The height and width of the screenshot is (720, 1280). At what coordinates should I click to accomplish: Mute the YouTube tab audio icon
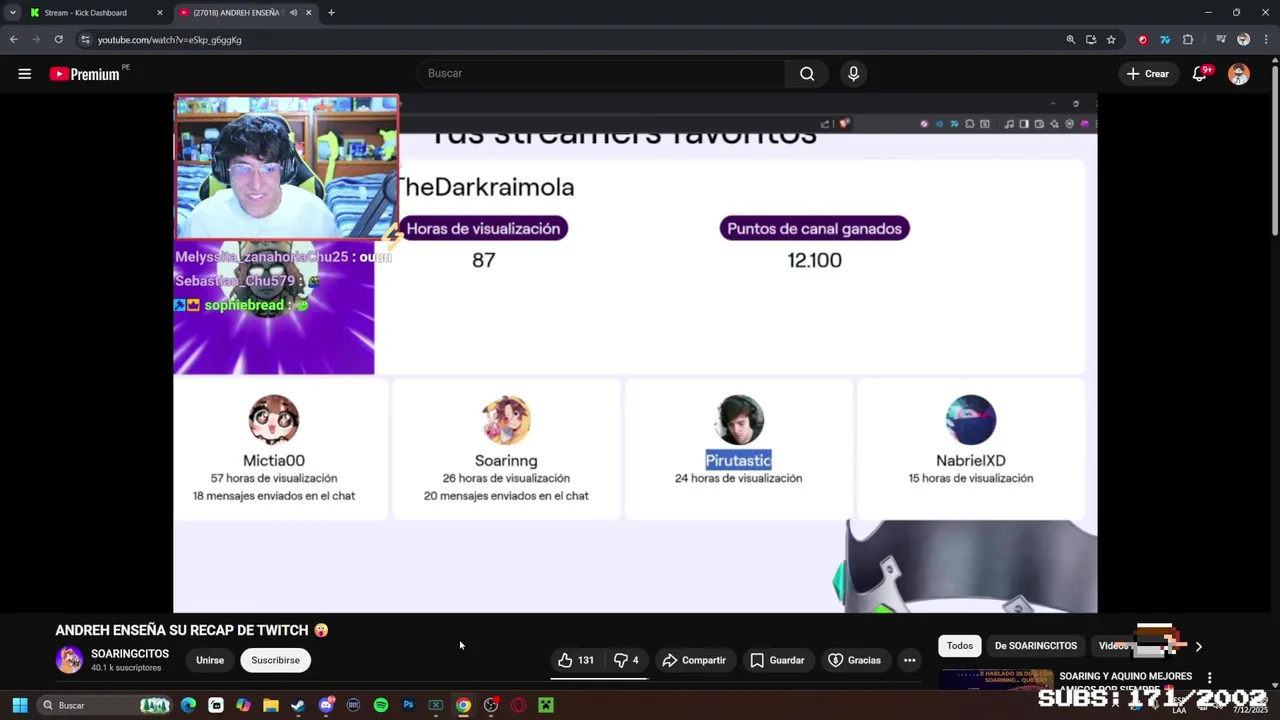(x=293, y=13)
